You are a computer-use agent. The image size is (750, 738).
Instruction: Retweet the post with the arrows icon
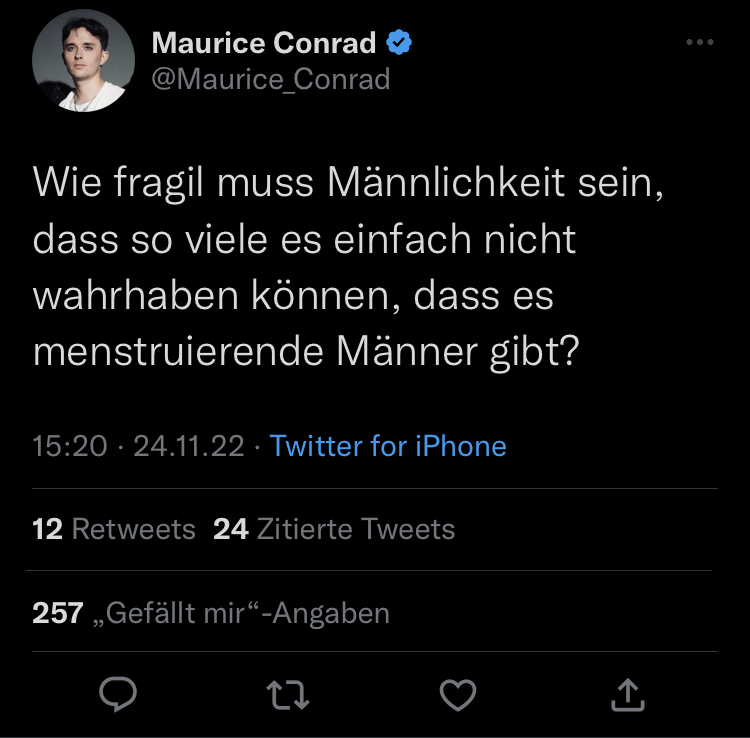tap(288, 694)
